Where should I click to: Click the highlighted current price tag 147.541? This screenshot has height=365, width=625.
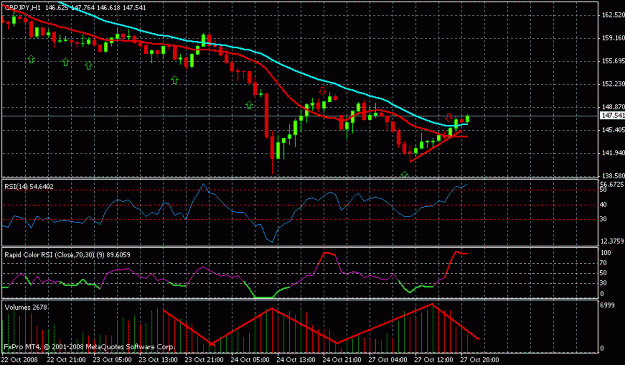click(613, 116)
